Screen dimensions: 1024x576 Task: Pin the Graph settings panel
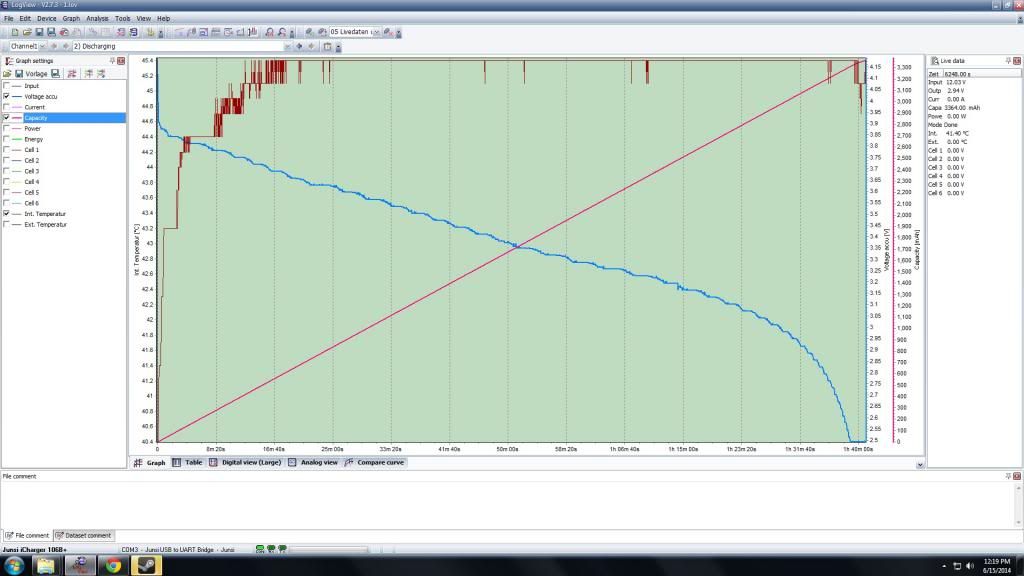pos(112,61)
